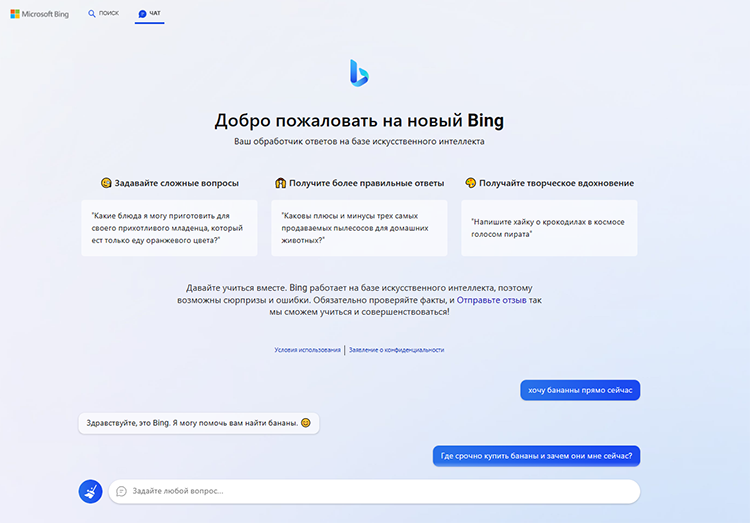Click the heading 'Задавайте сложные вопросы'
Screen dimensions: 750x523
click(176, 183)
